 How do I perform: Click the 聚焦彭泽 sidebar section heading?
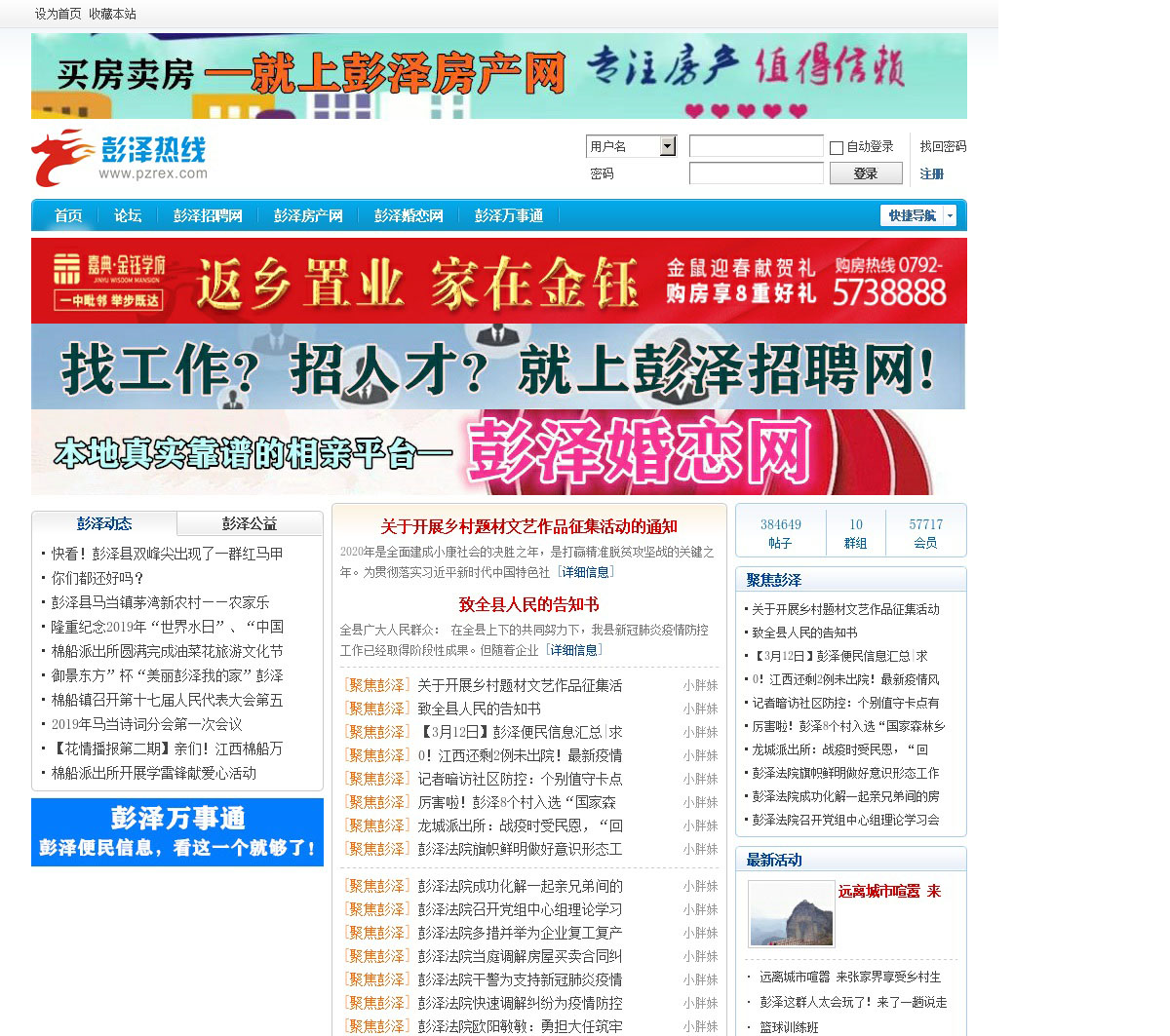click(x=774, y=580)
